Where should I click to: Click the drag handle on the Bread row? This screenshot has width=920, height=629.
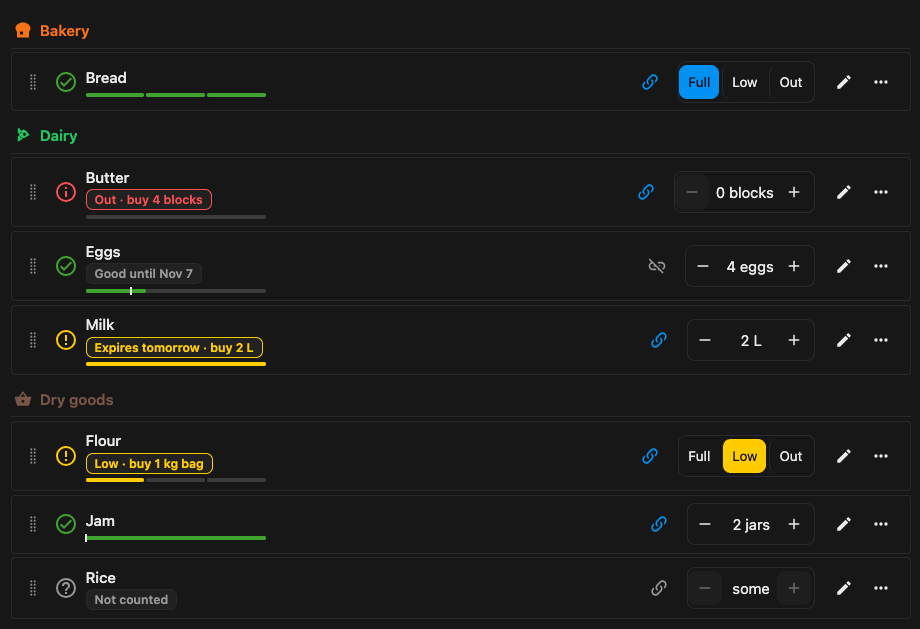coord(33,82)
